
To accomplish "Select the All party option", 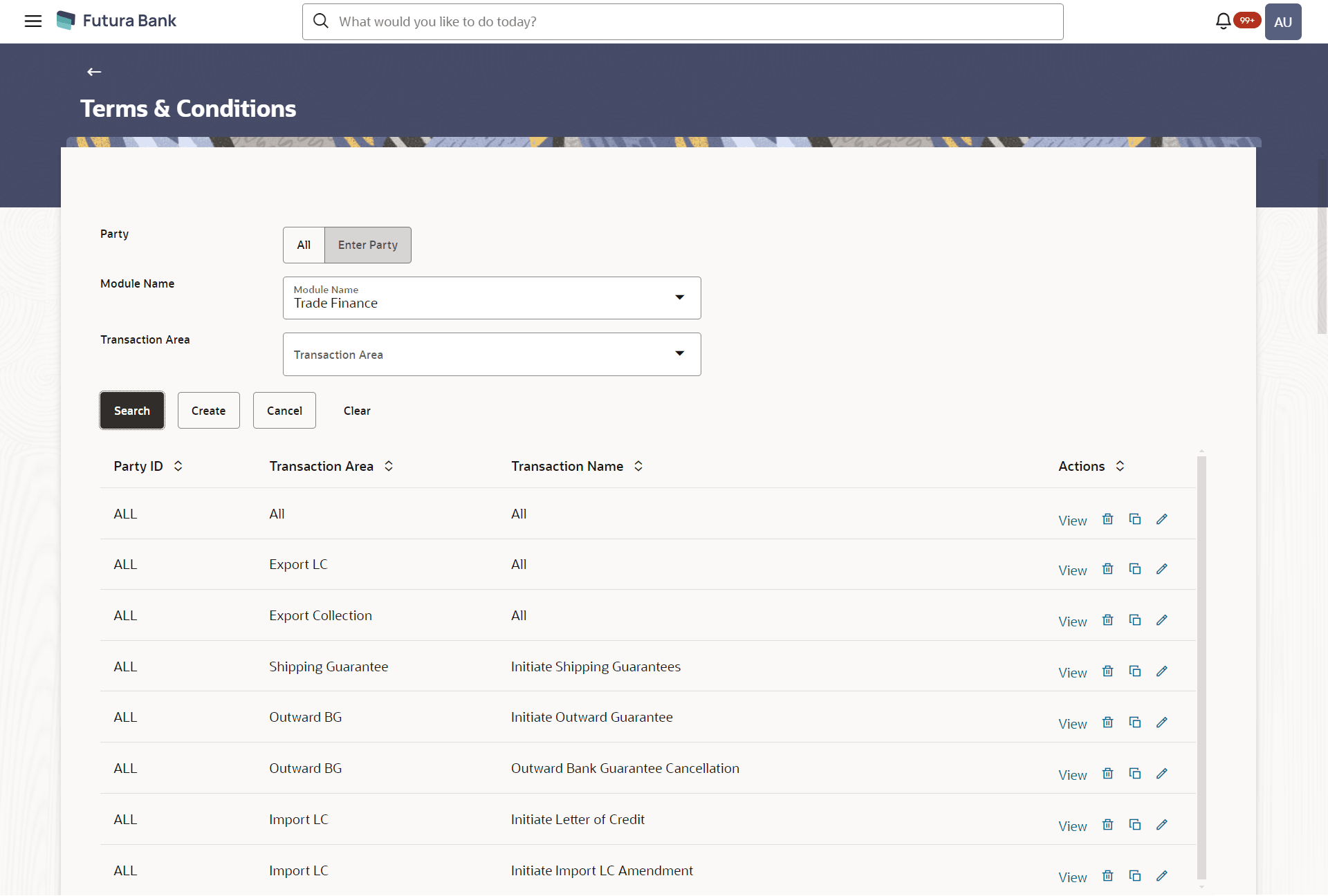I will (304, 245).
